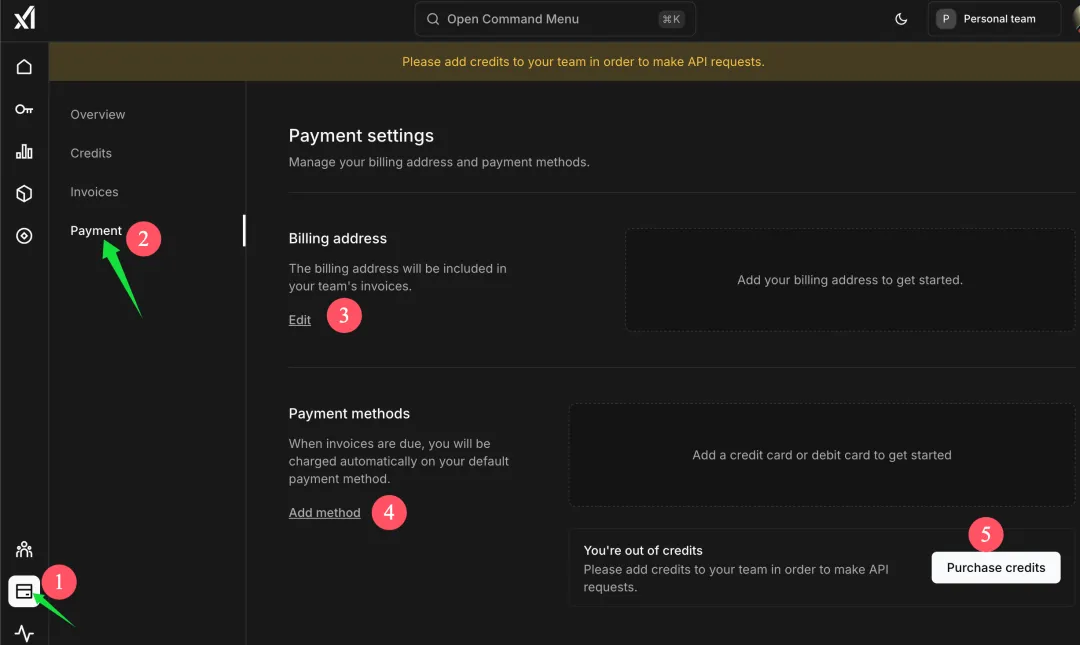Click the 'Add a credit card' placeholder box
The width and height of the screenshot is (1080, 645).
tap(822, 455)
